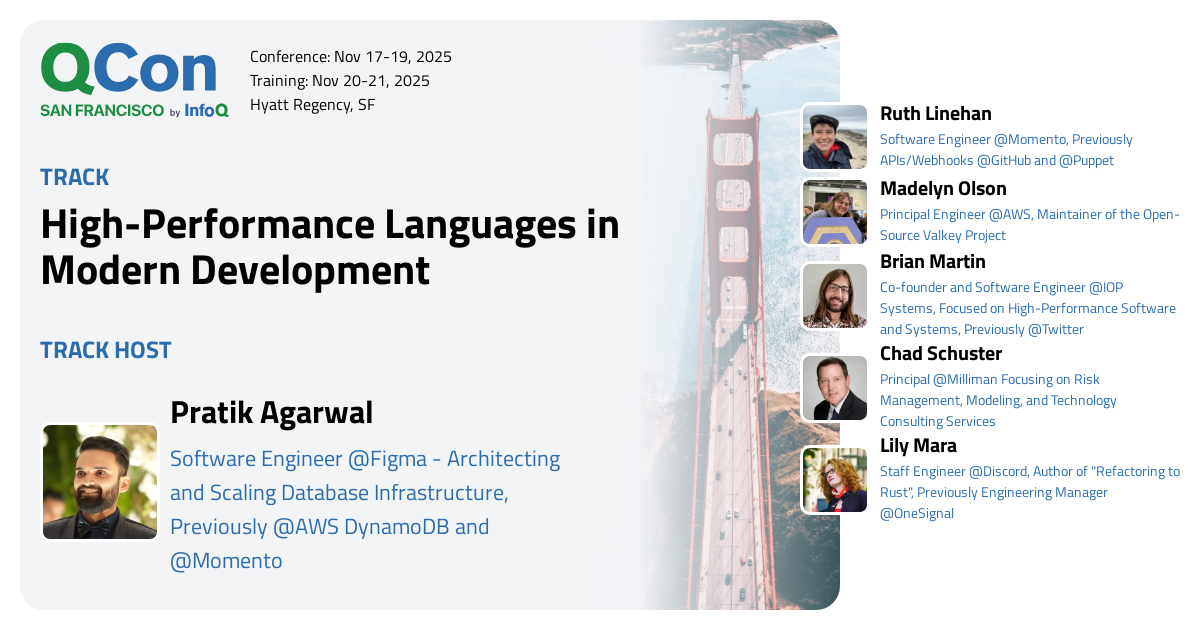Open the Pratik Agarwal track host link
Image resolution: width=1200 pixels, height=628 pixels.
point(272,412)
